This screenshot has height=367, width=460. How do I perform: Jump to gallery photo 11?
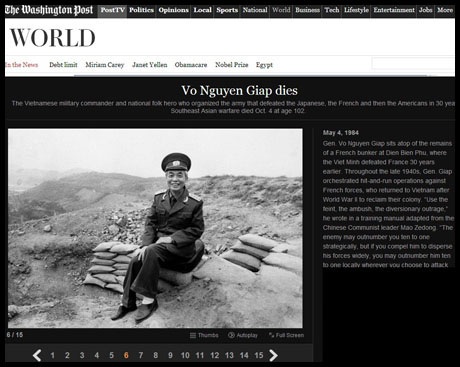tap(200, 355)
